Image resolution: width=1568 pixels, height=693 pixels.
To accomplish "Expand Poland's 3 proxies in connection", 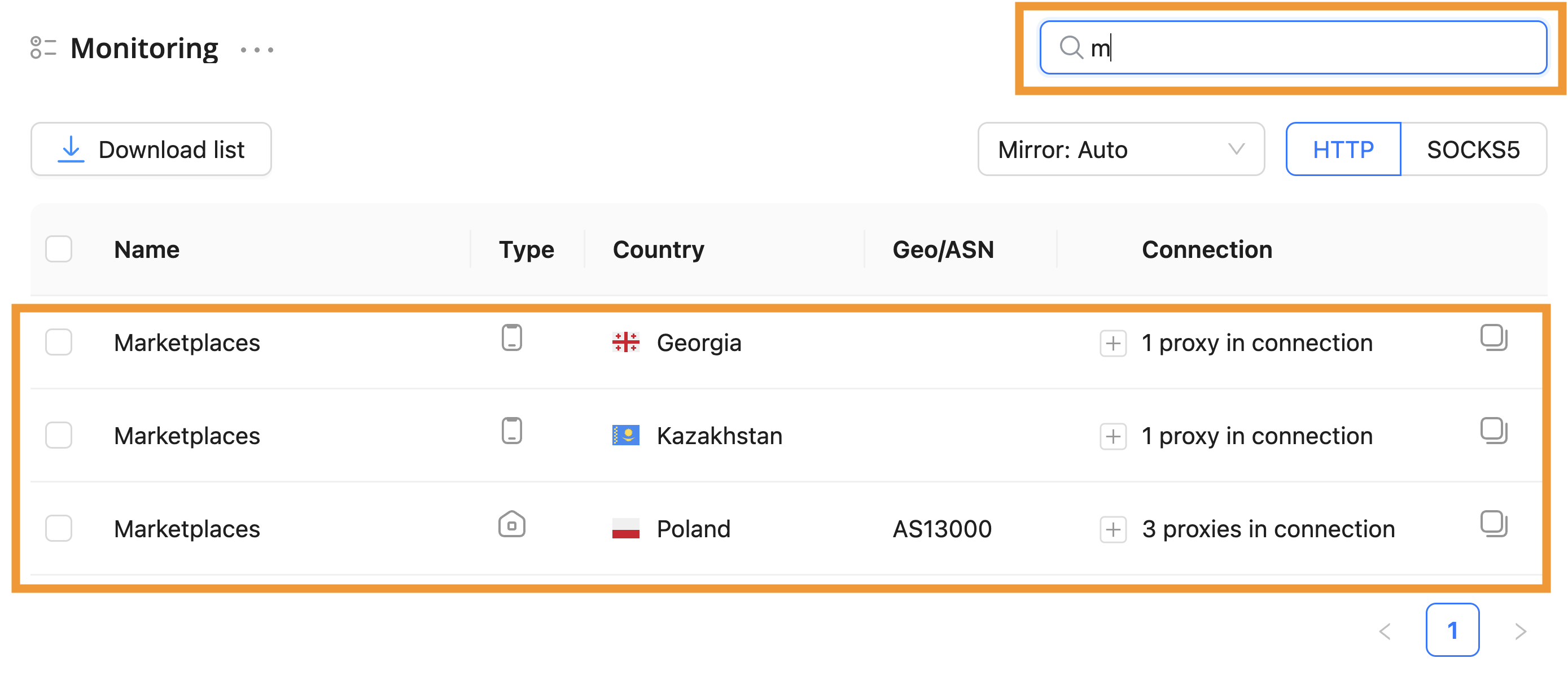I will tap(1113, 530).
